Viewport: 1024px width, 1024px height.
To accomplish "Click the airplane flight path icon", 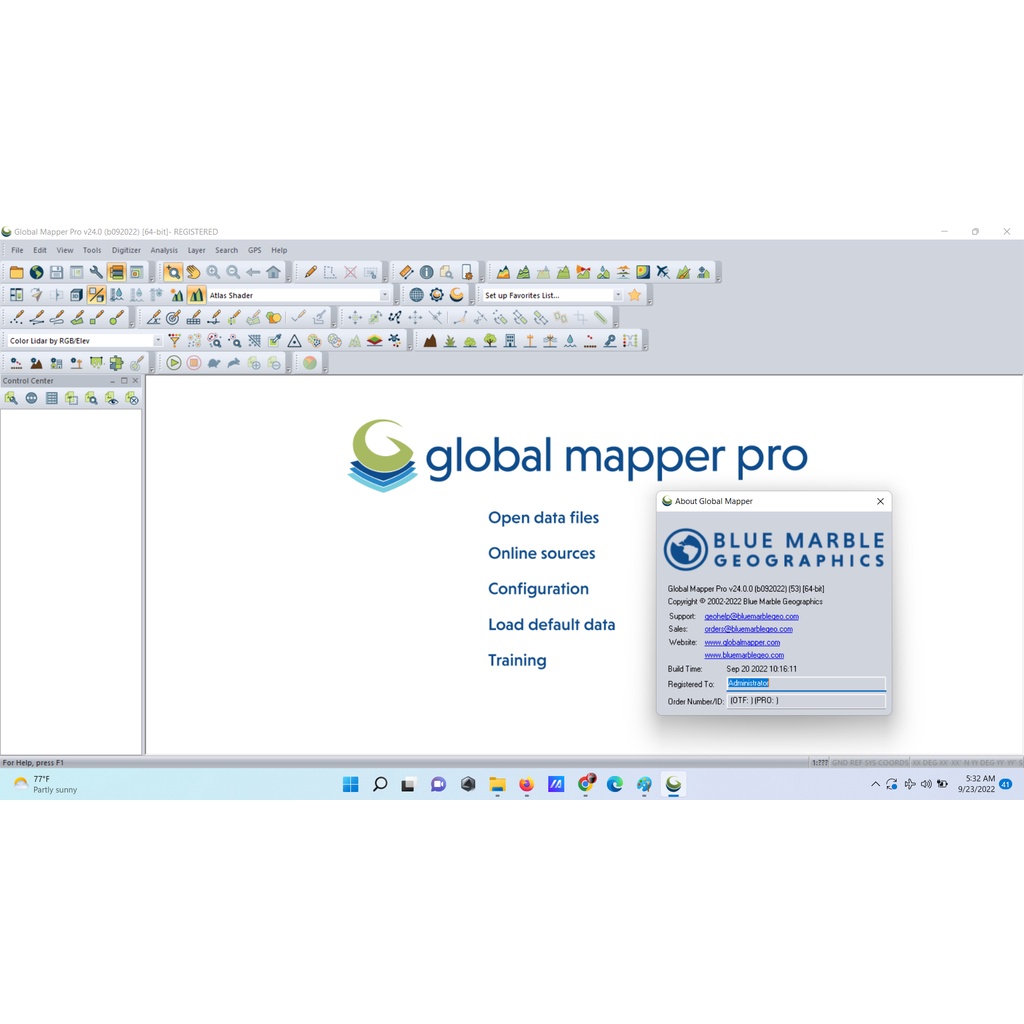I will [664, 272].
